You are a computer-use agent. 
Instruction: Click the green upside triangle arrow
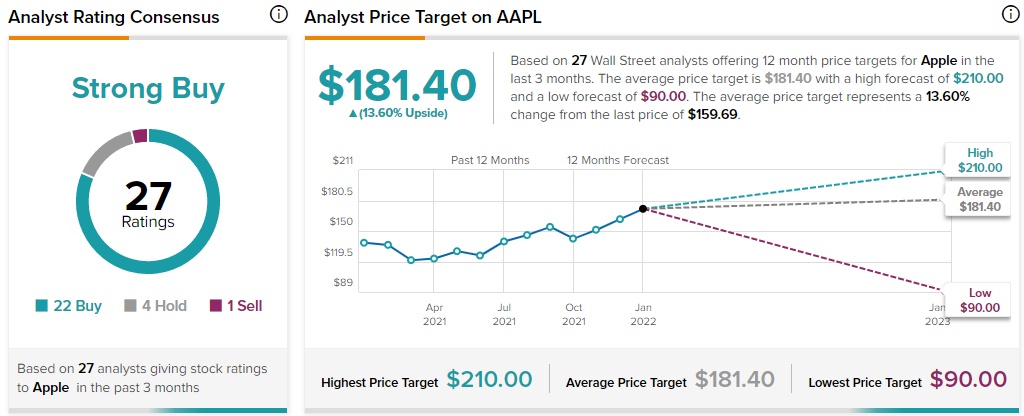click(x=353, y=113)
